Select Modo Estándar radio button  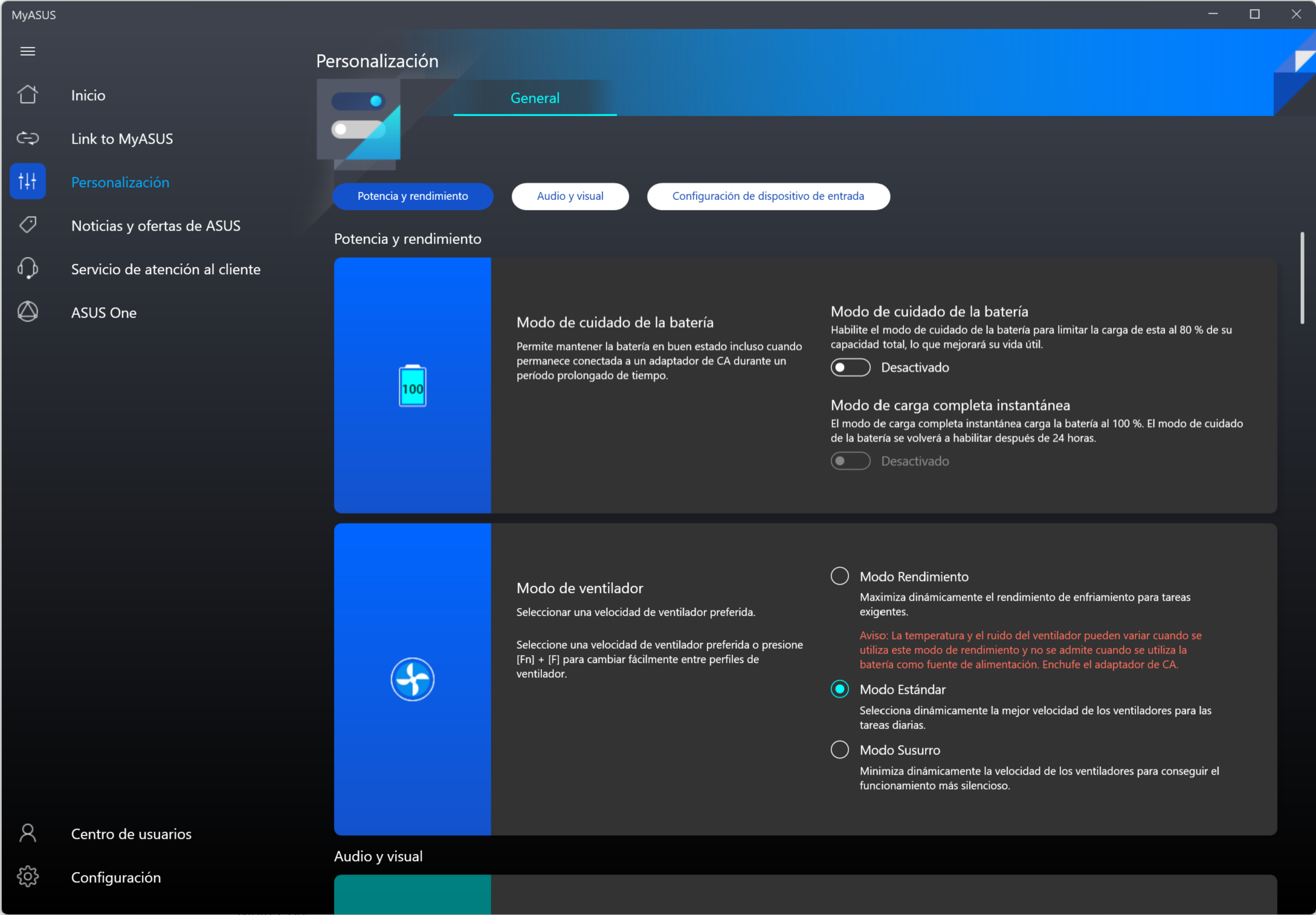click(x=840, y=689)
